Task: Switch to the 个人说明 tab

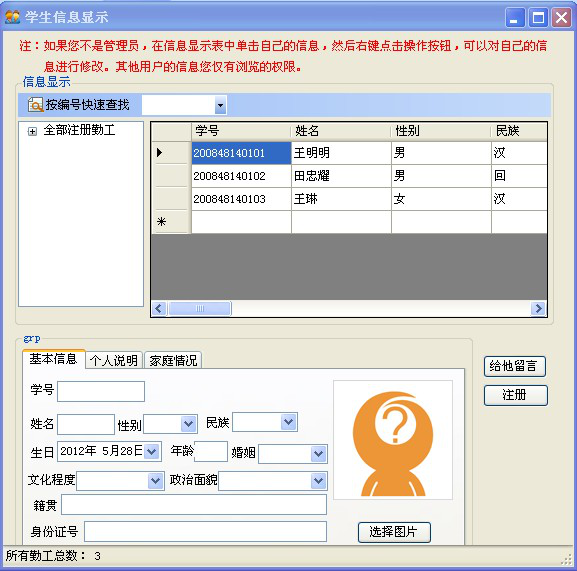Action: 114,360
